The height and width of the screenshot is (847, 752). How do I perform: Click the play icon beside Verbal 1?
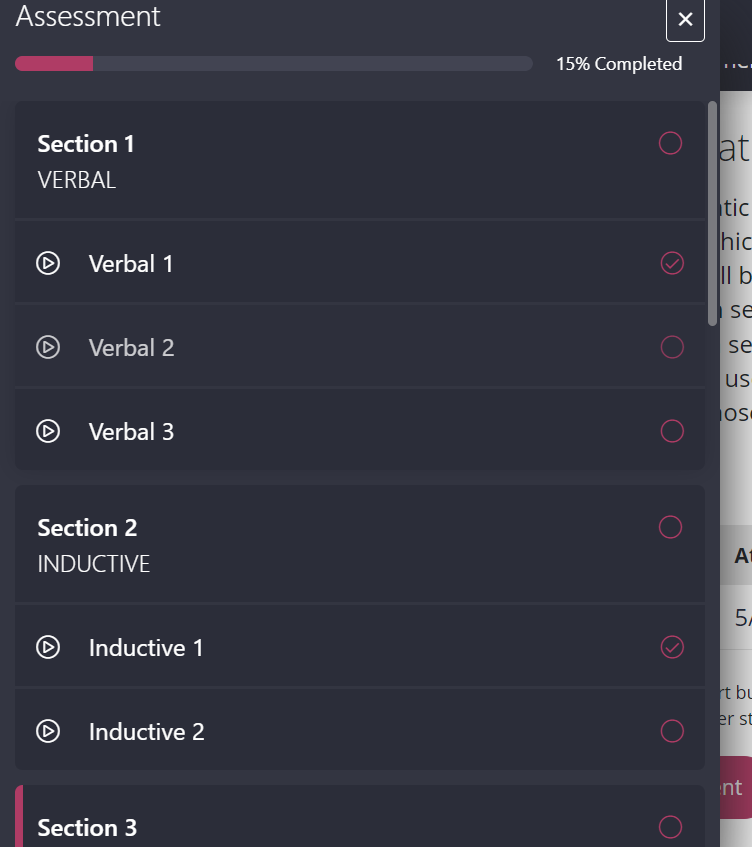[x=48, y=264]
